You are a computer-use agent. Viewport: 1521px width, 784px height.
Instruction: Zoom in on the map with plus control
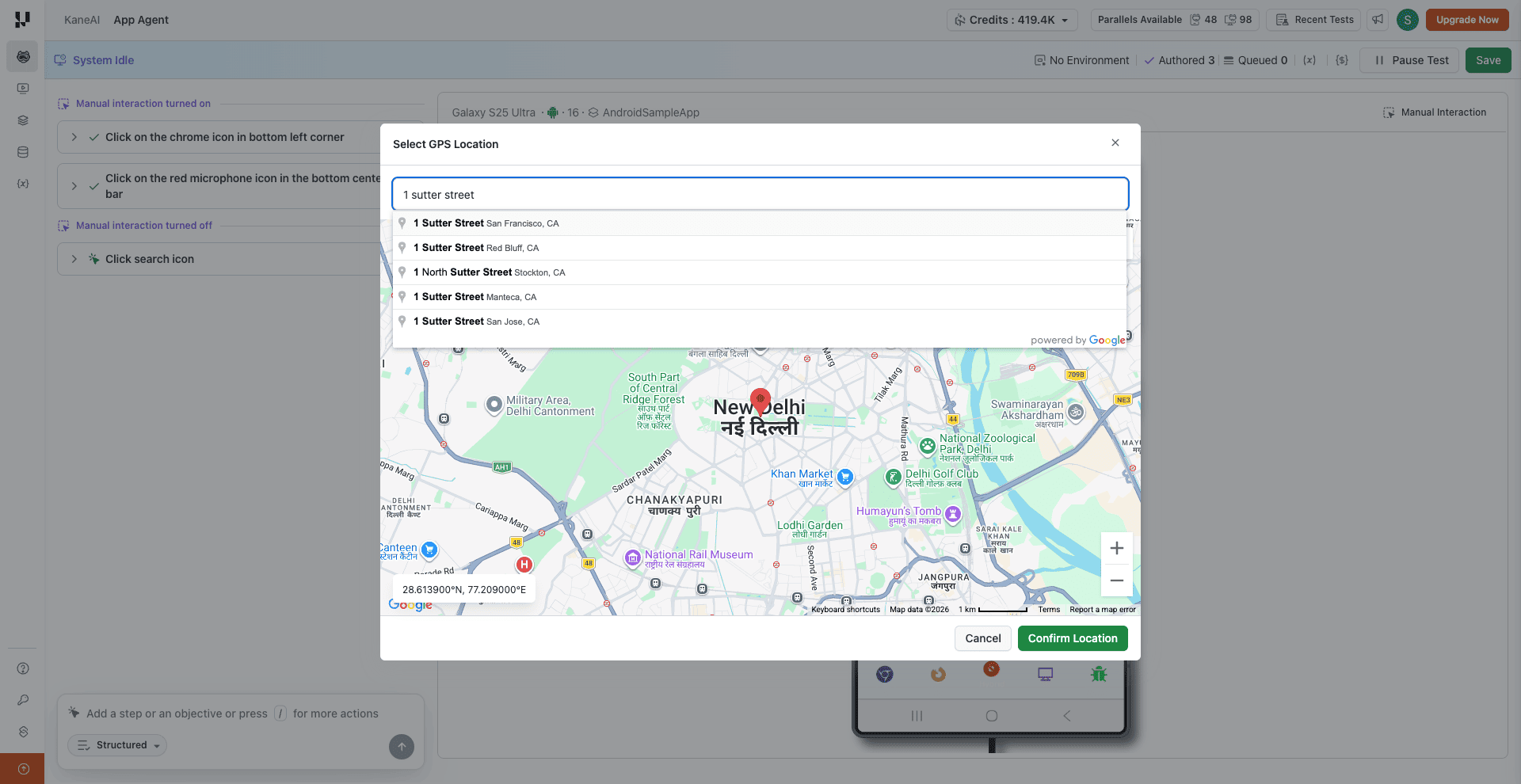pyautogui.click(x=1116, y=547)
